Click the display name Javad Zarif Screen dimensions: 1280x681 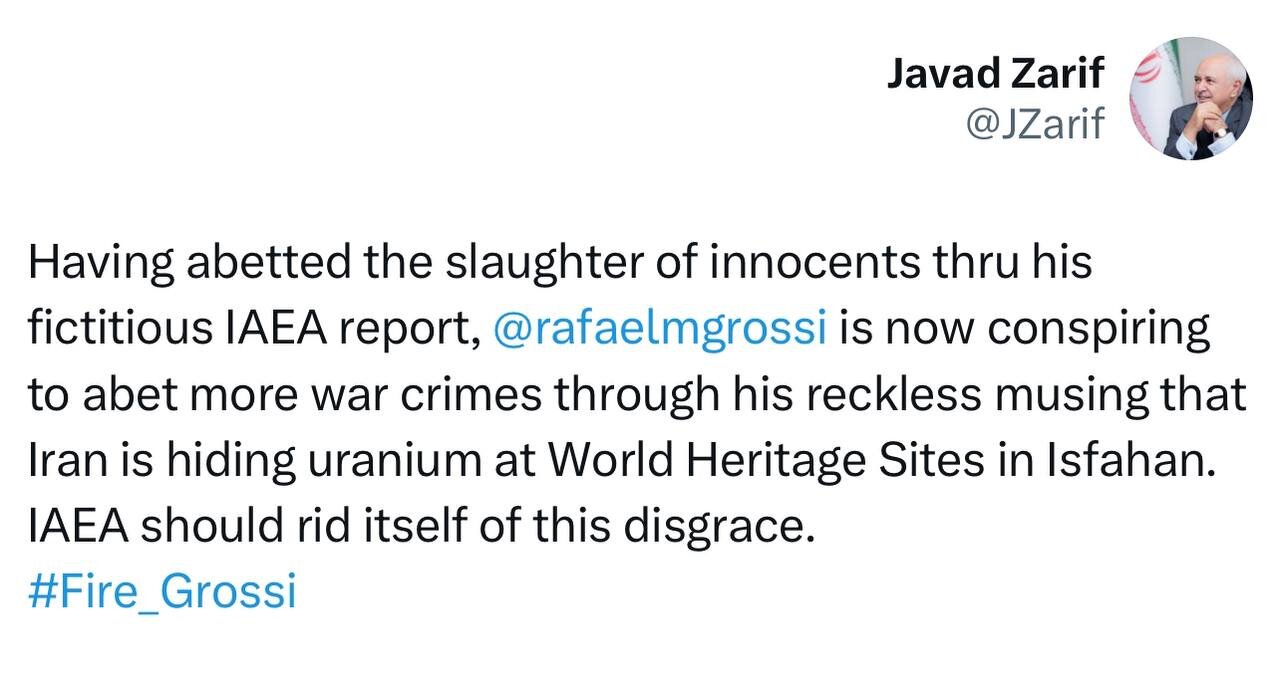point(995,73)
